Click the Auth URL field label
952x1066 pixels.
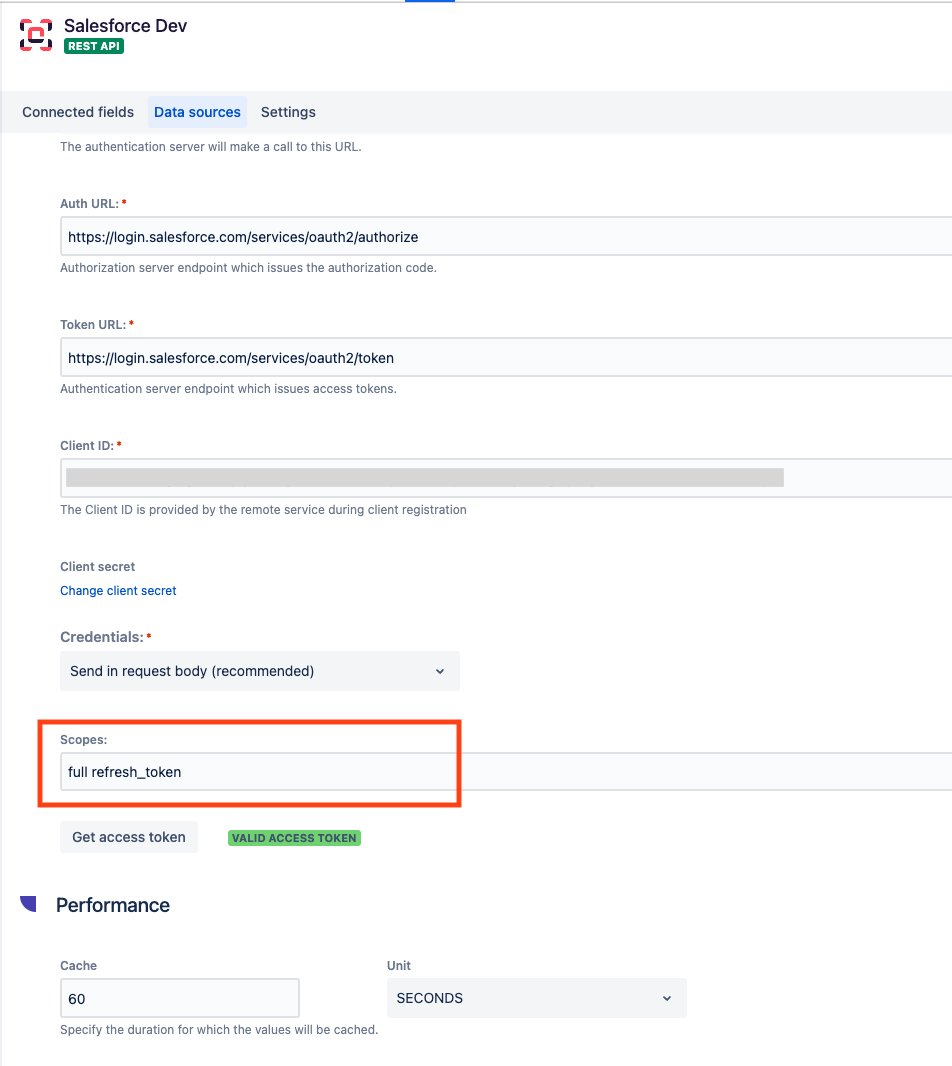(89, 203)
